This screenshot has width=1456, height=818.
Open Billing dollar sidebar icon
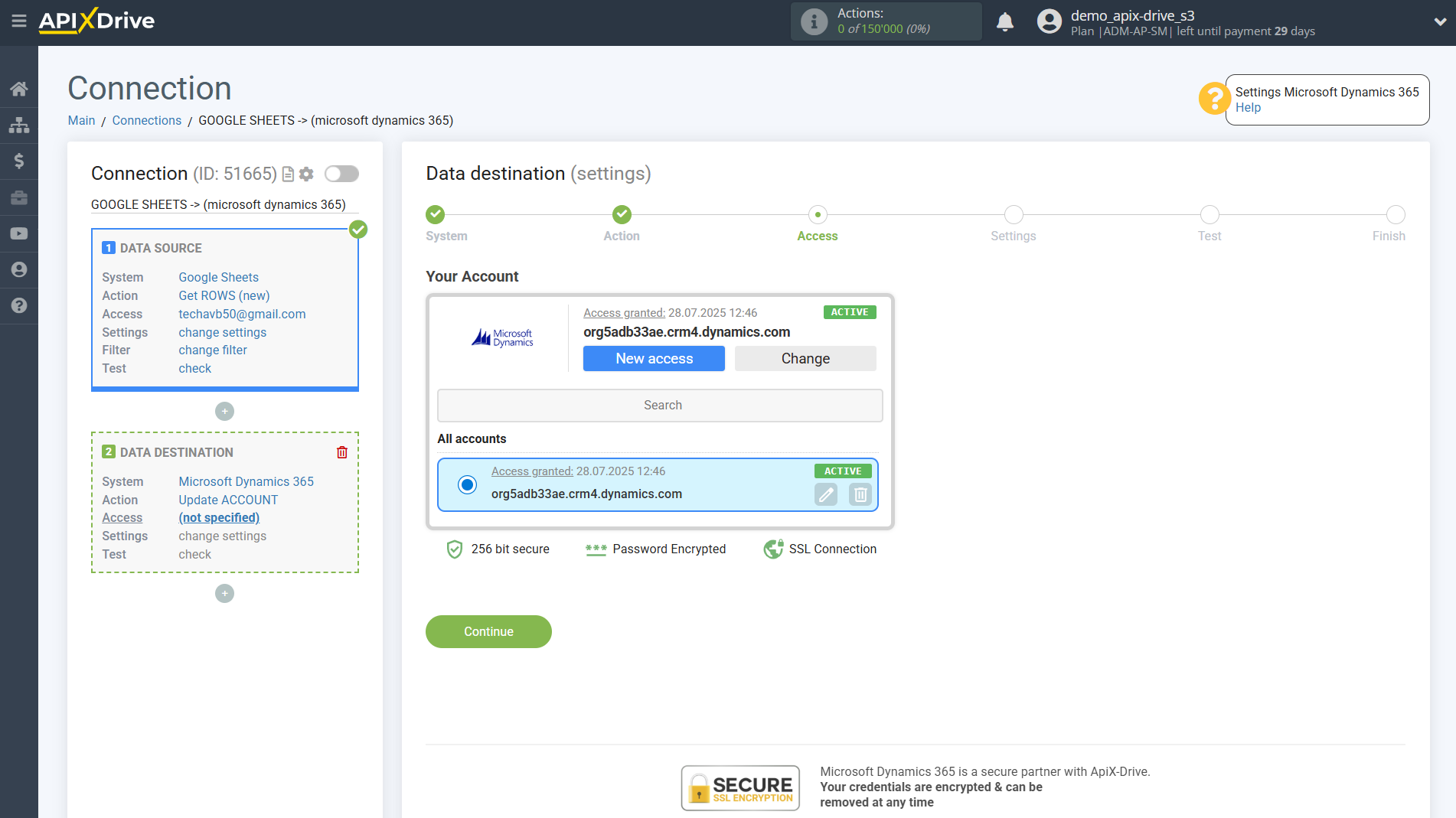(19, 161)
